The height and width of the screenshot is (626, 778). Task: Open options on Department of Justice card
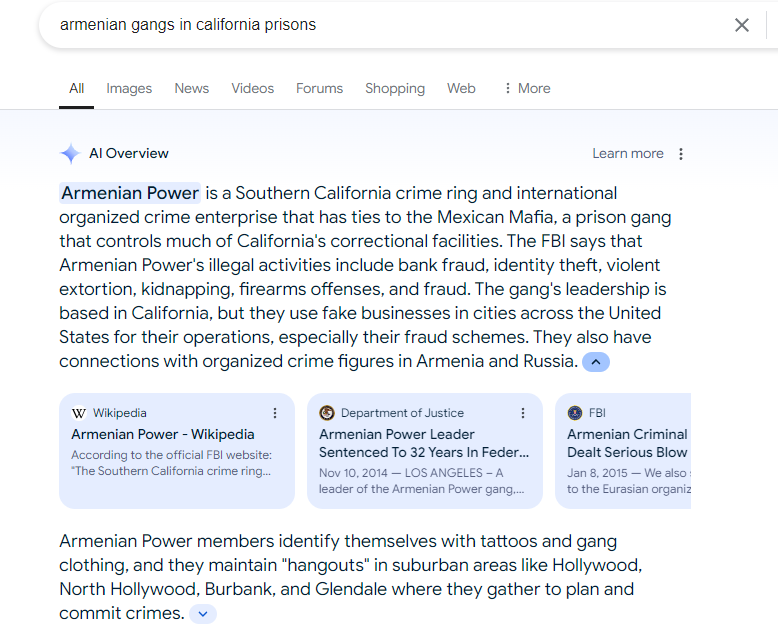pyautogui.click(x=522, y=413)
